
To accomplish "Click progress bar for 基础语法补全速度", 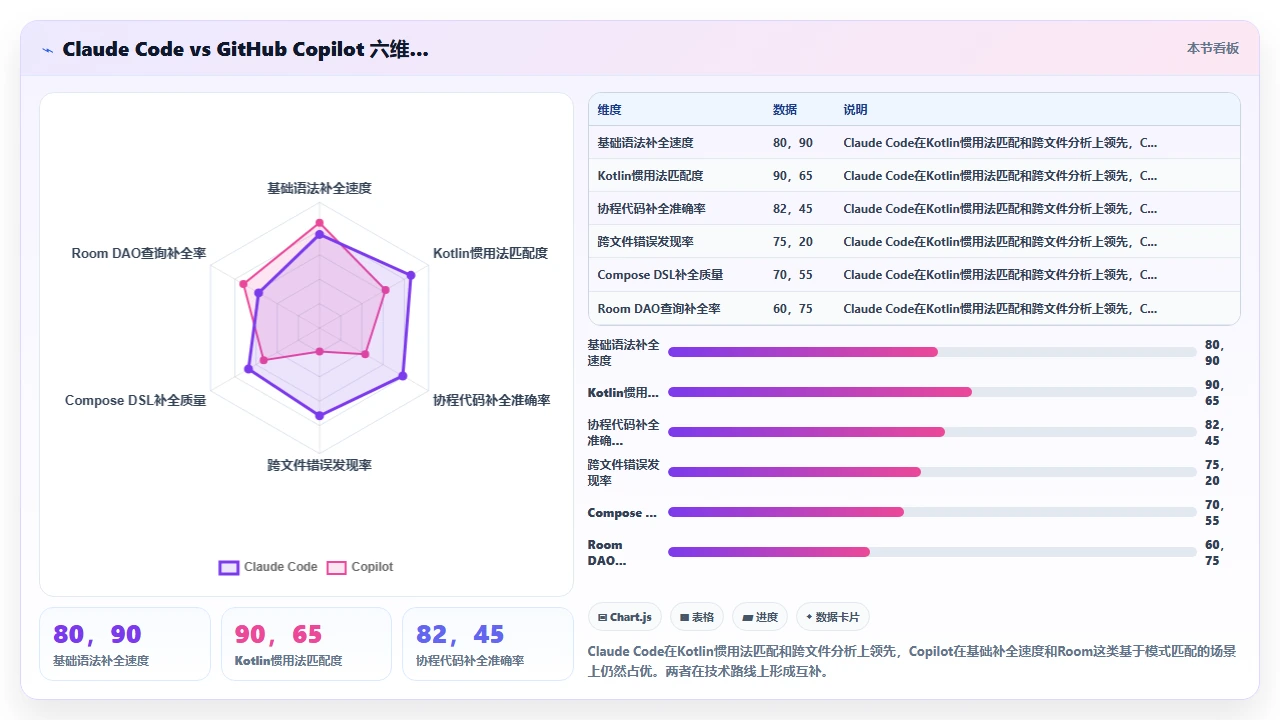I will [932, 352].
